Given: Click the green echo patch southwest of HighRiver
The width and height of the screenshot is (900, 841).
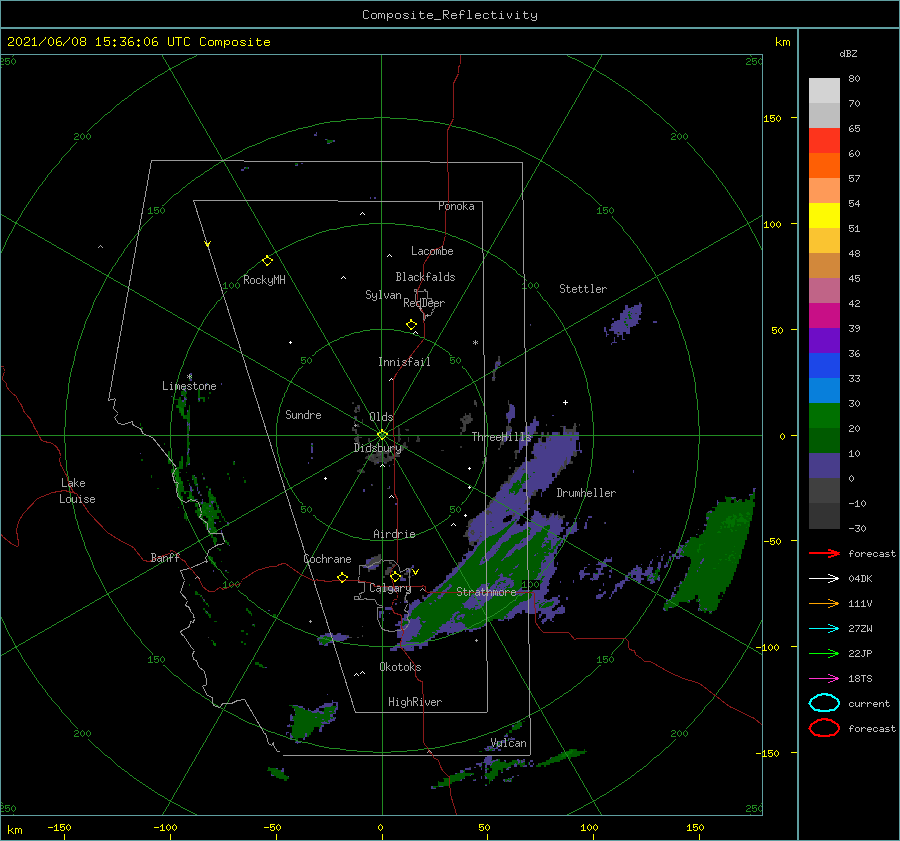Looking at the screenshot, I should pos(311,720).
